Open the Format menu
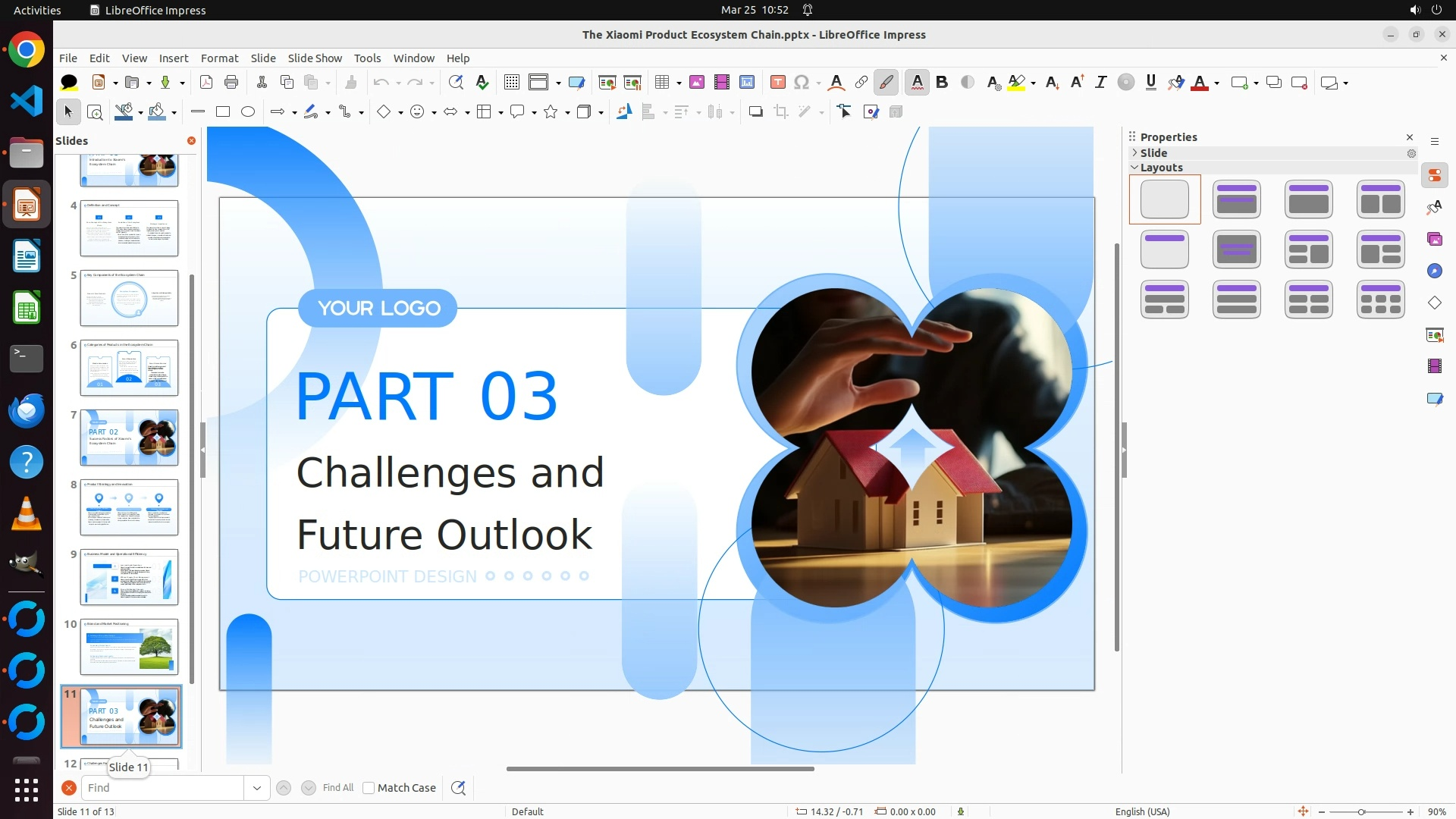 point(219,58)
